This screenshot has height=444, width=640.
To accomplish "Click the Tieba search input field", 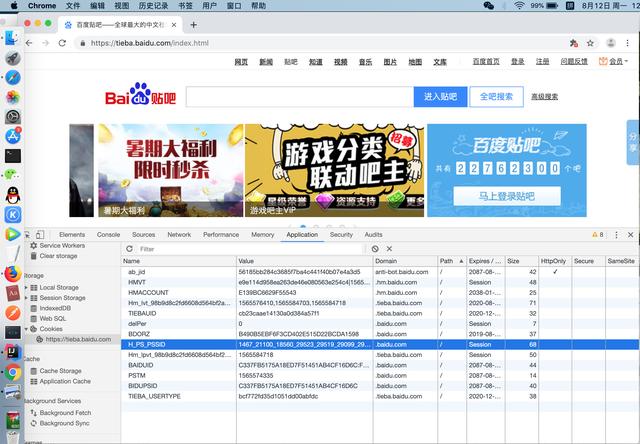I will 300,97.
